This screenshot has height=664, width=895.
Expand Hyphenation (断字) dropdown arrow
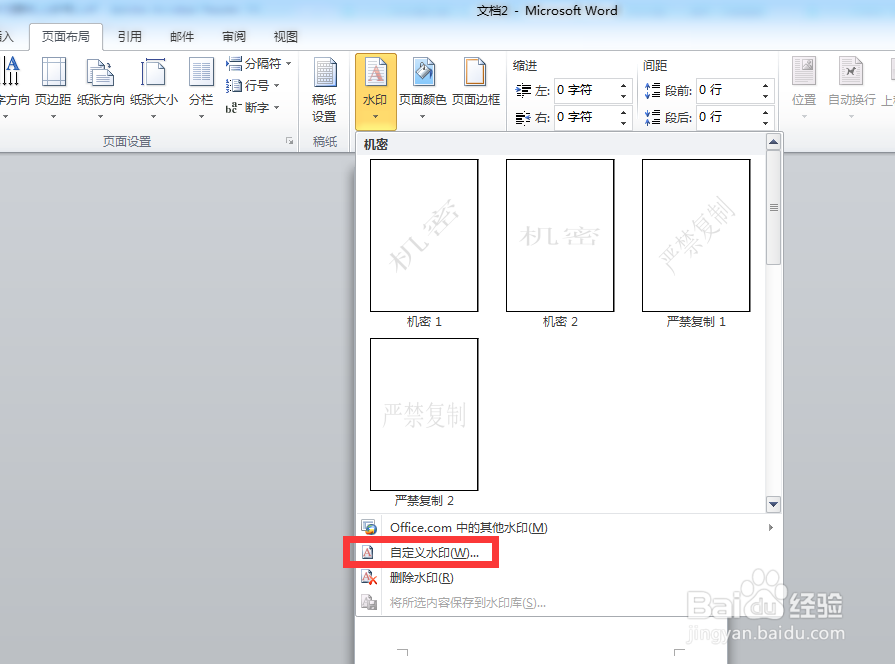[276, 107]
